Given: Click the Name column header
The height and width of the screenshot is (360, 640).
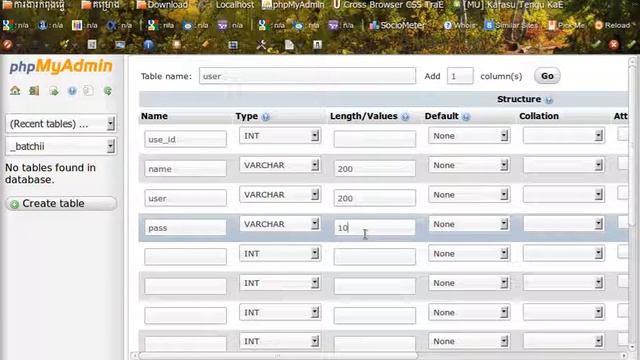Looking at the screenshot, I should tap(154, 116).
